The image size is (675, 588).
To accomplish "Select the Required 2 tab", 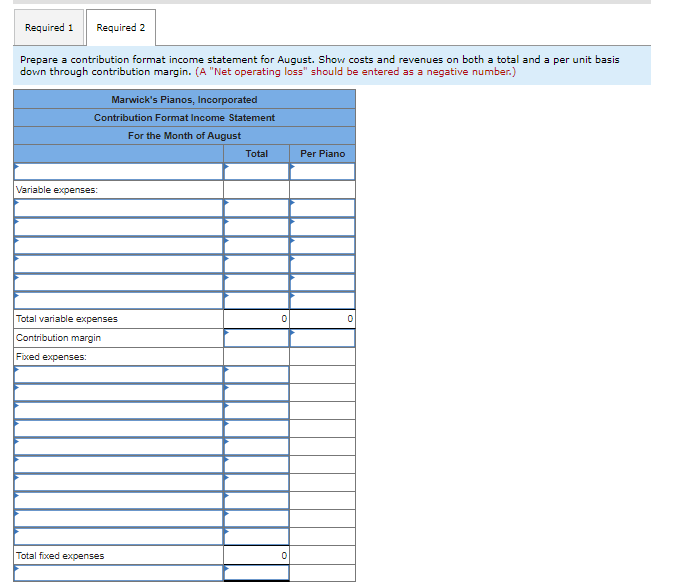I will tap(121, 28).
